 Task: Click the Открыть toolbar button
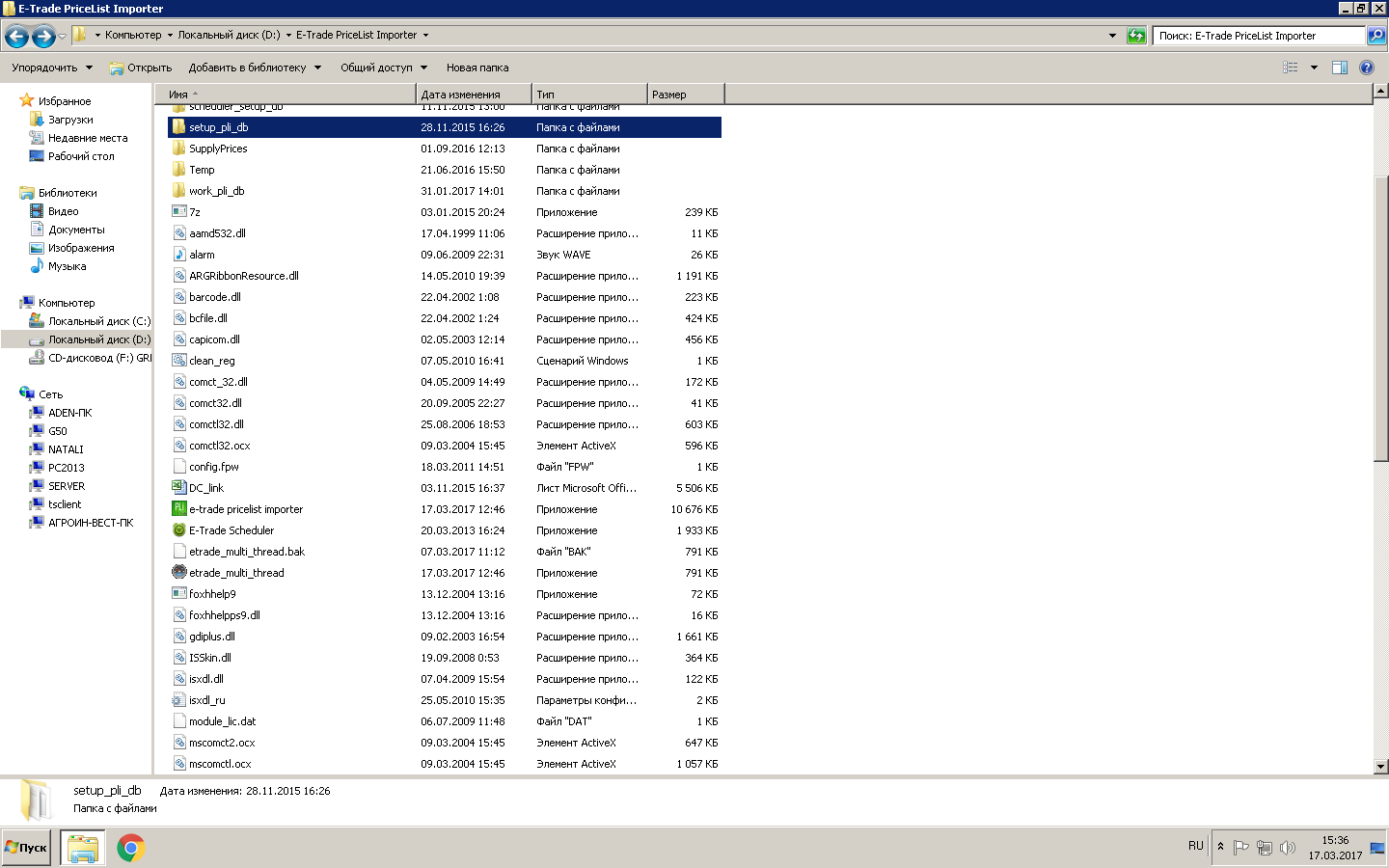pos(141,68)
